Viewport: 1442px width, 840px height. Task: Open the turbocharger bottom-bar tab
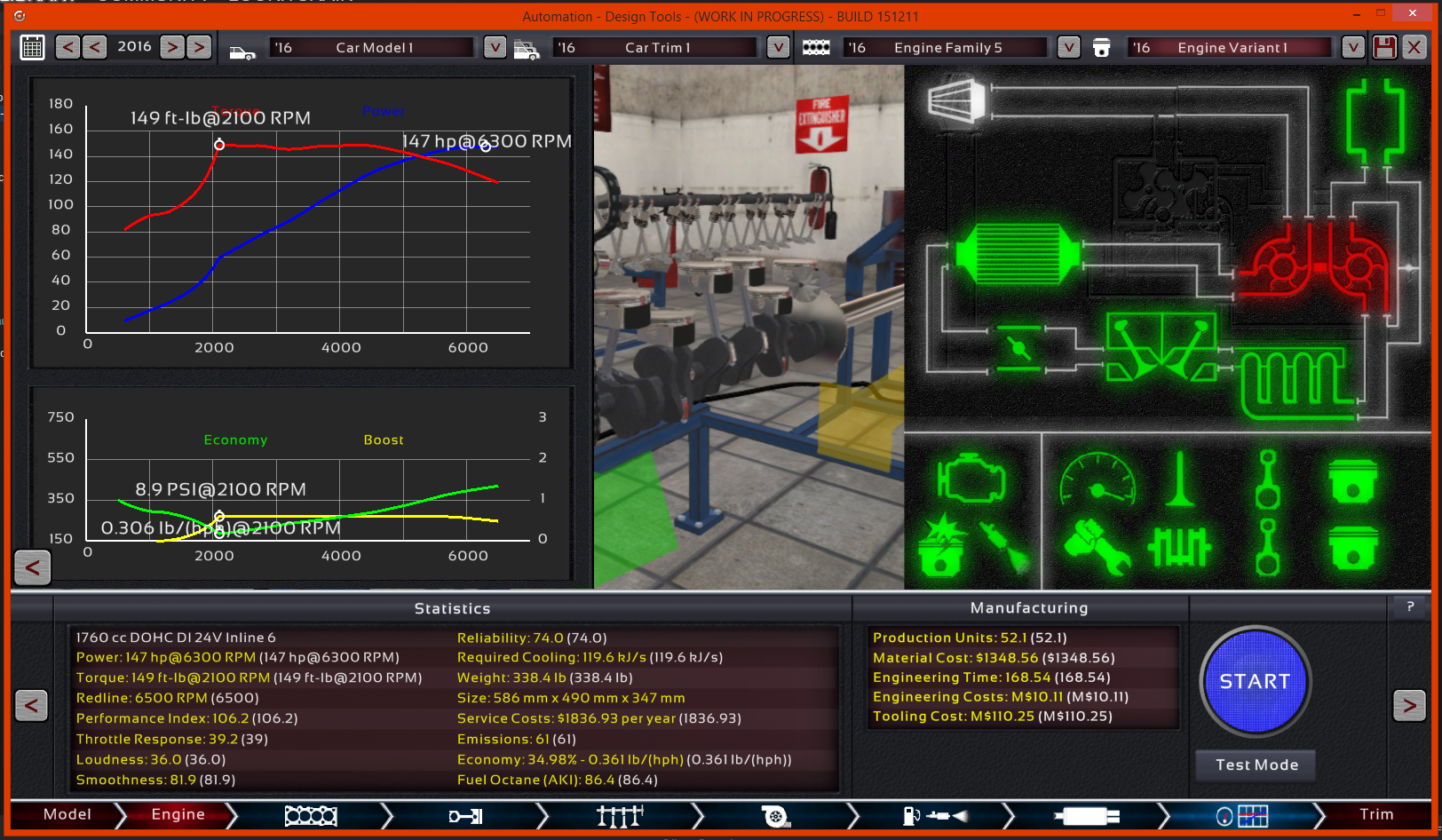(x=775, y=815)
